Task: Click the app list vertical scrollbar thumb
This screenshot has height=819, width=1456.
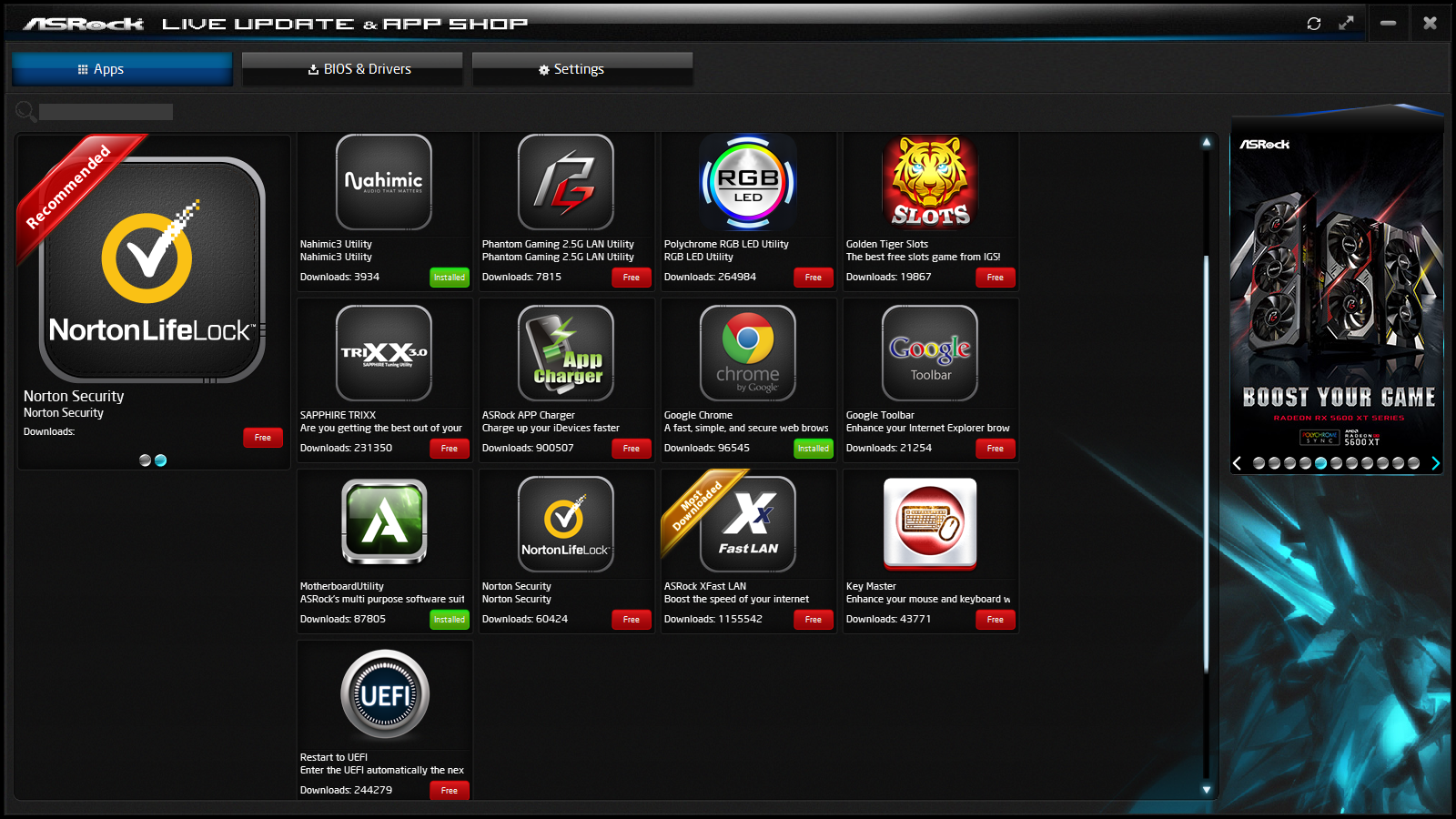Action: [1207, 464]
